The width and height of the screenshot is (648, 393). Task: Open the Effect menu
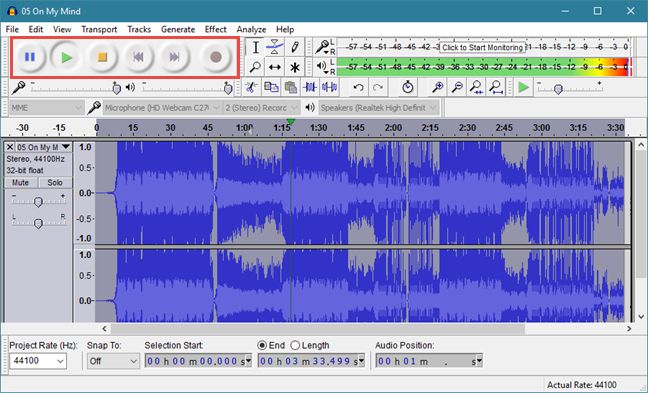click(x=216, y=29)
